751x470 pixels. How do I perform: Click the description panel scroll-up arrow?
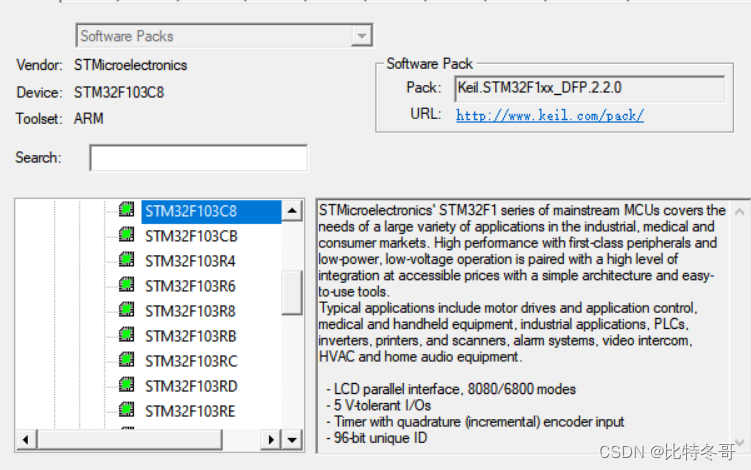[740, 211]
